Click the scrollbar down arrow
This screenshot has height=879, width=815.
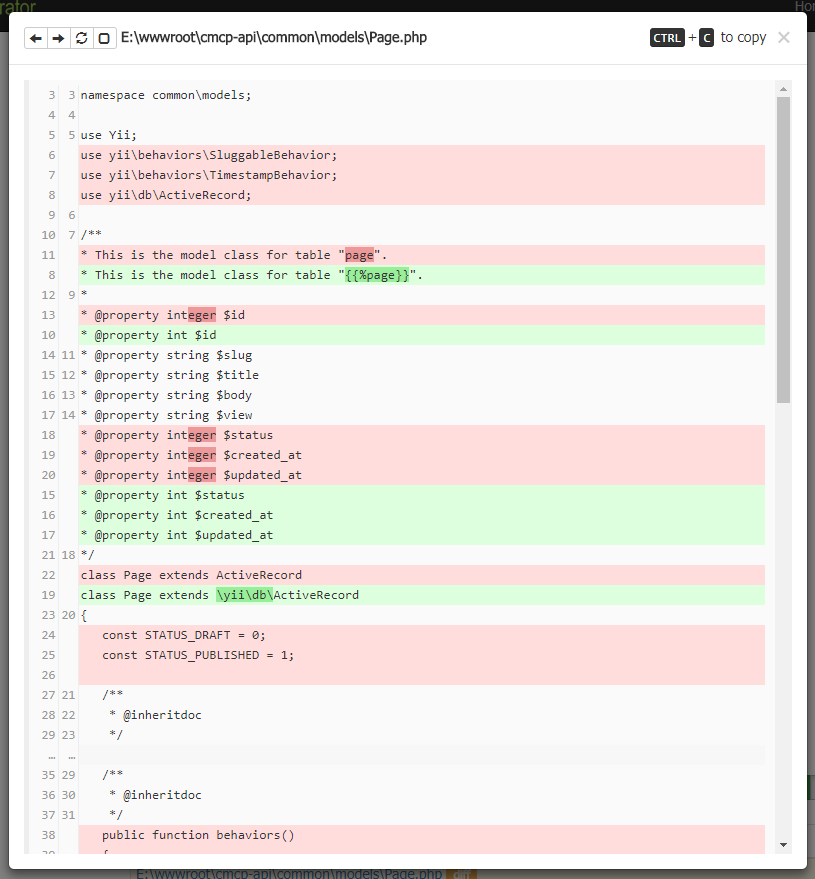coord(783,845)
